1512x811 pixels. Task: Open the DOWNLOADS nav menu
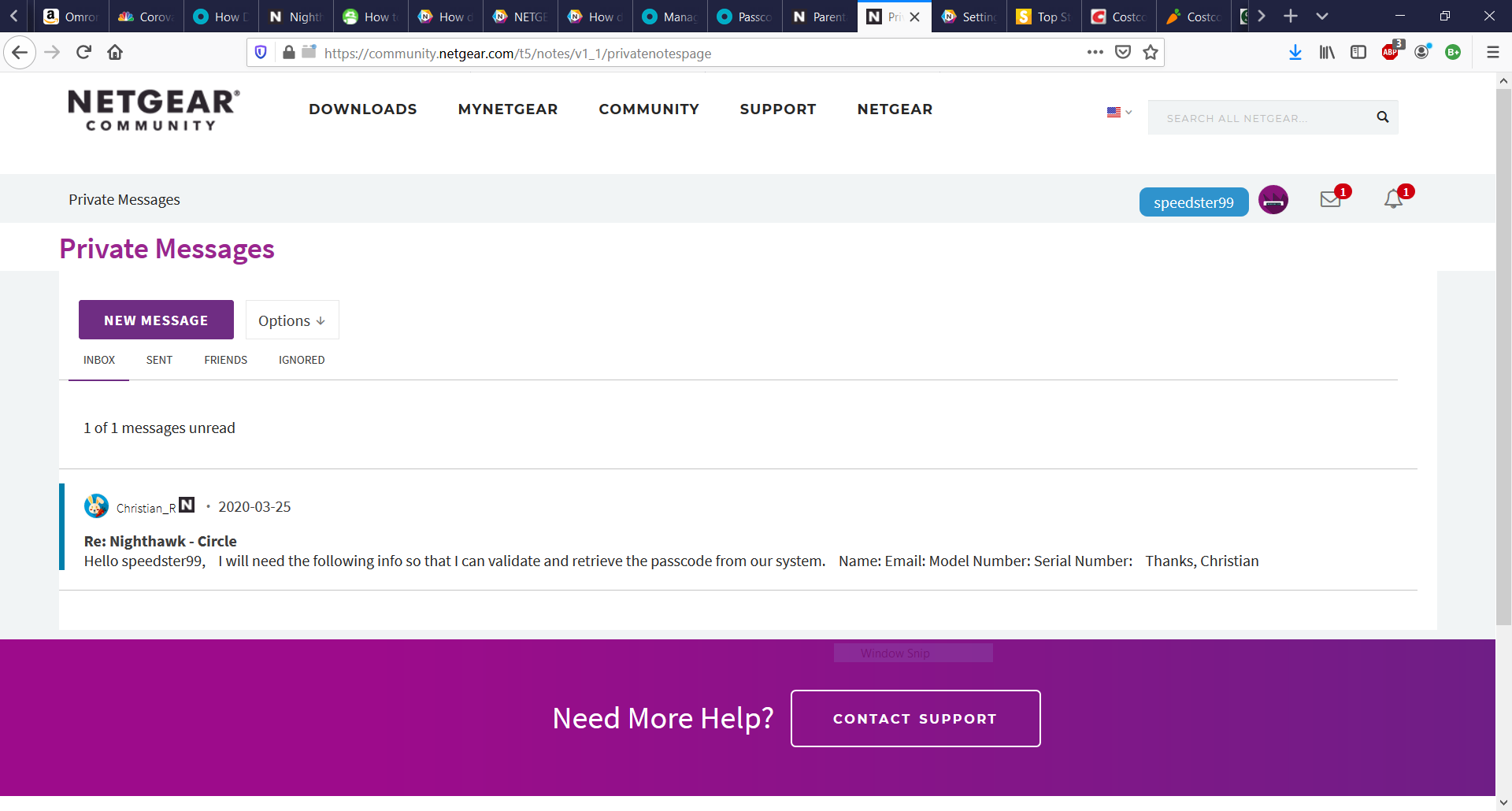click(x=363, y=109)
